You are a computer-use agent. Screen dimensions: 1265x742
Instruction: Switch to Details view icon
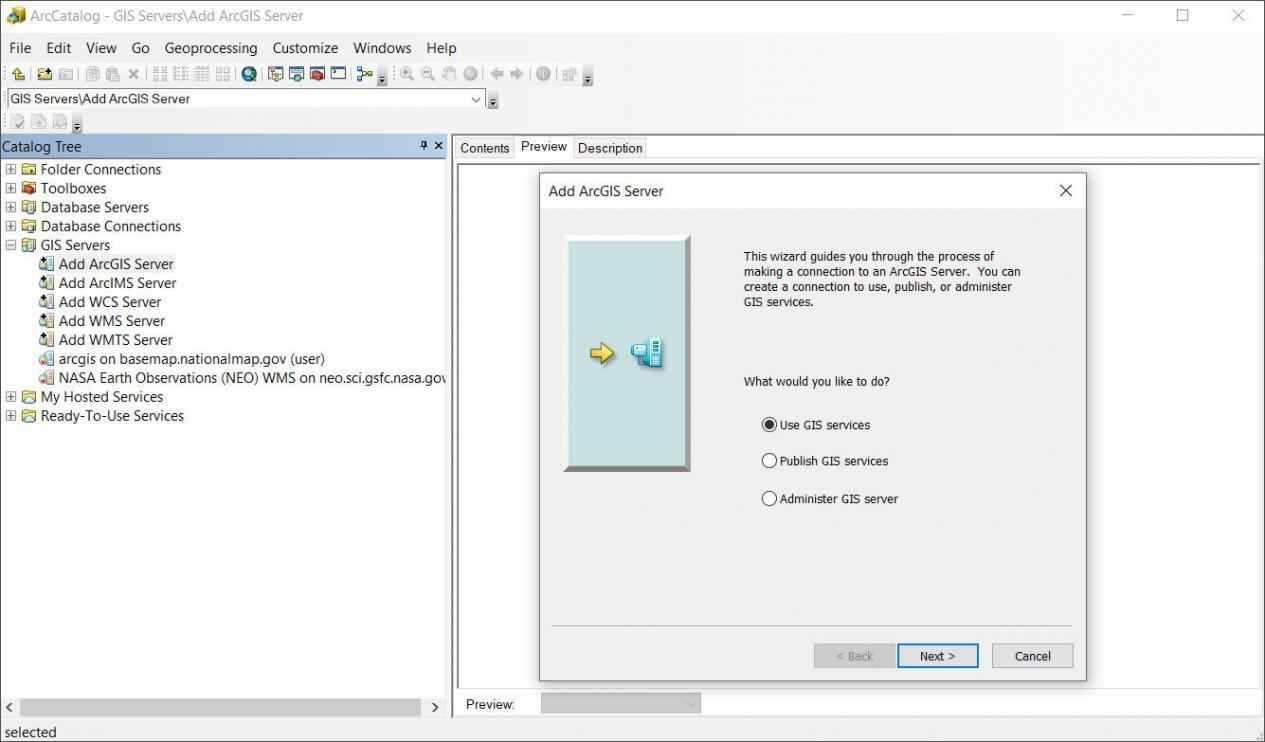click(202, 74)
